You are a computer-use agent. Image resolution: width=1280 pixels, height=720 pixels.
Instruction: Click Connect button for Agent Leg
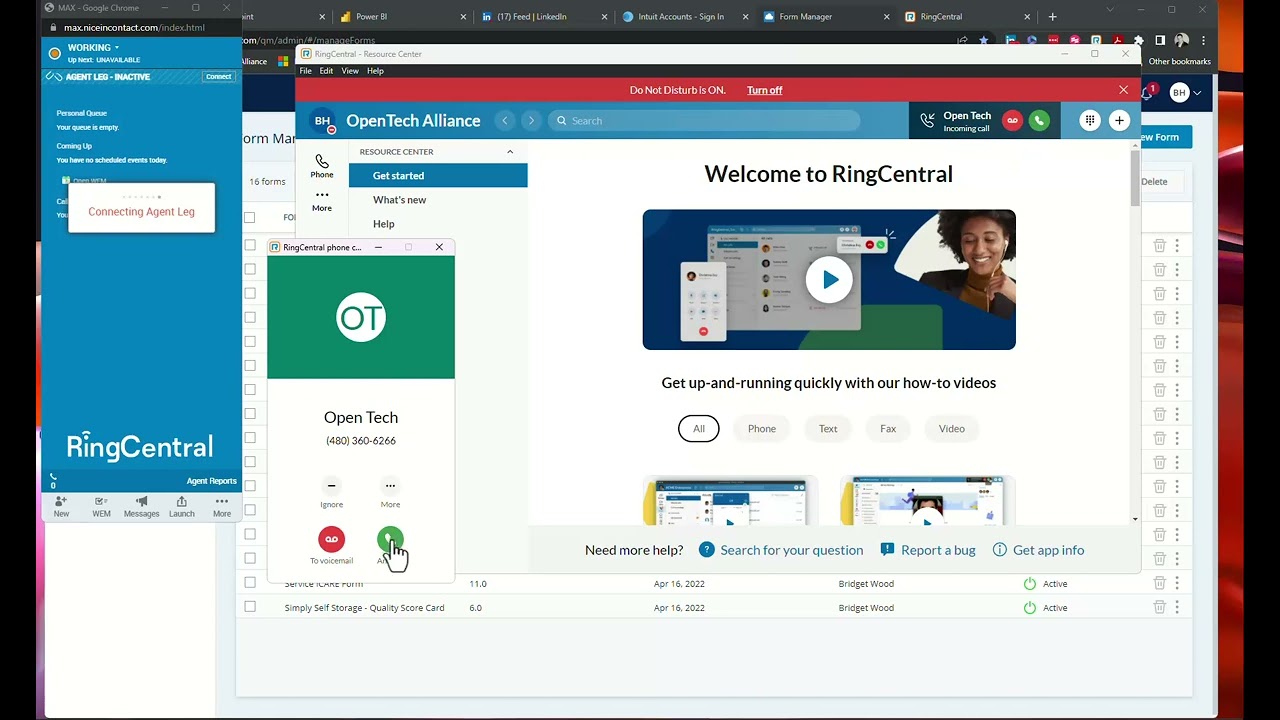(x=218, y=77)
